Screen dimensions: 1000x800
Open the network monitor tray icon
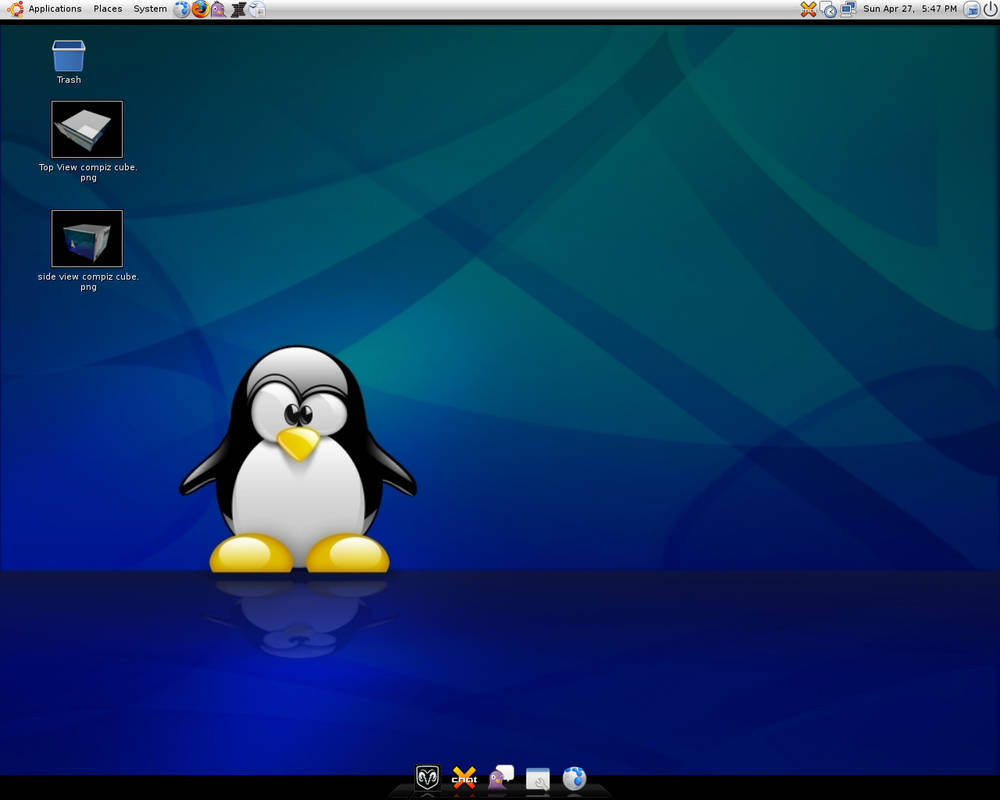click(848, 9)
